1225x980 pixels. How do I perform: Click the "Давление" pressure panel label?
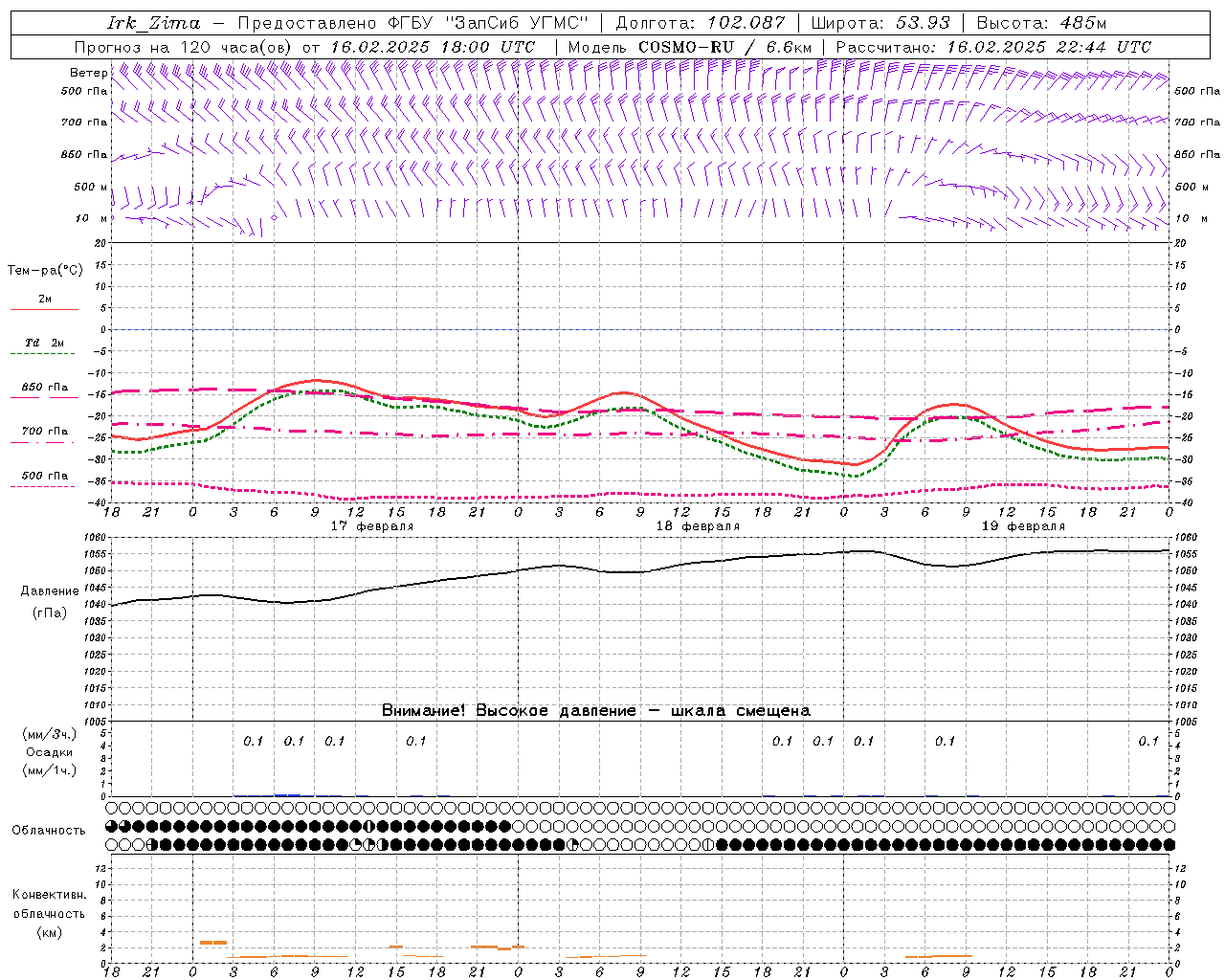click(50, 591)
